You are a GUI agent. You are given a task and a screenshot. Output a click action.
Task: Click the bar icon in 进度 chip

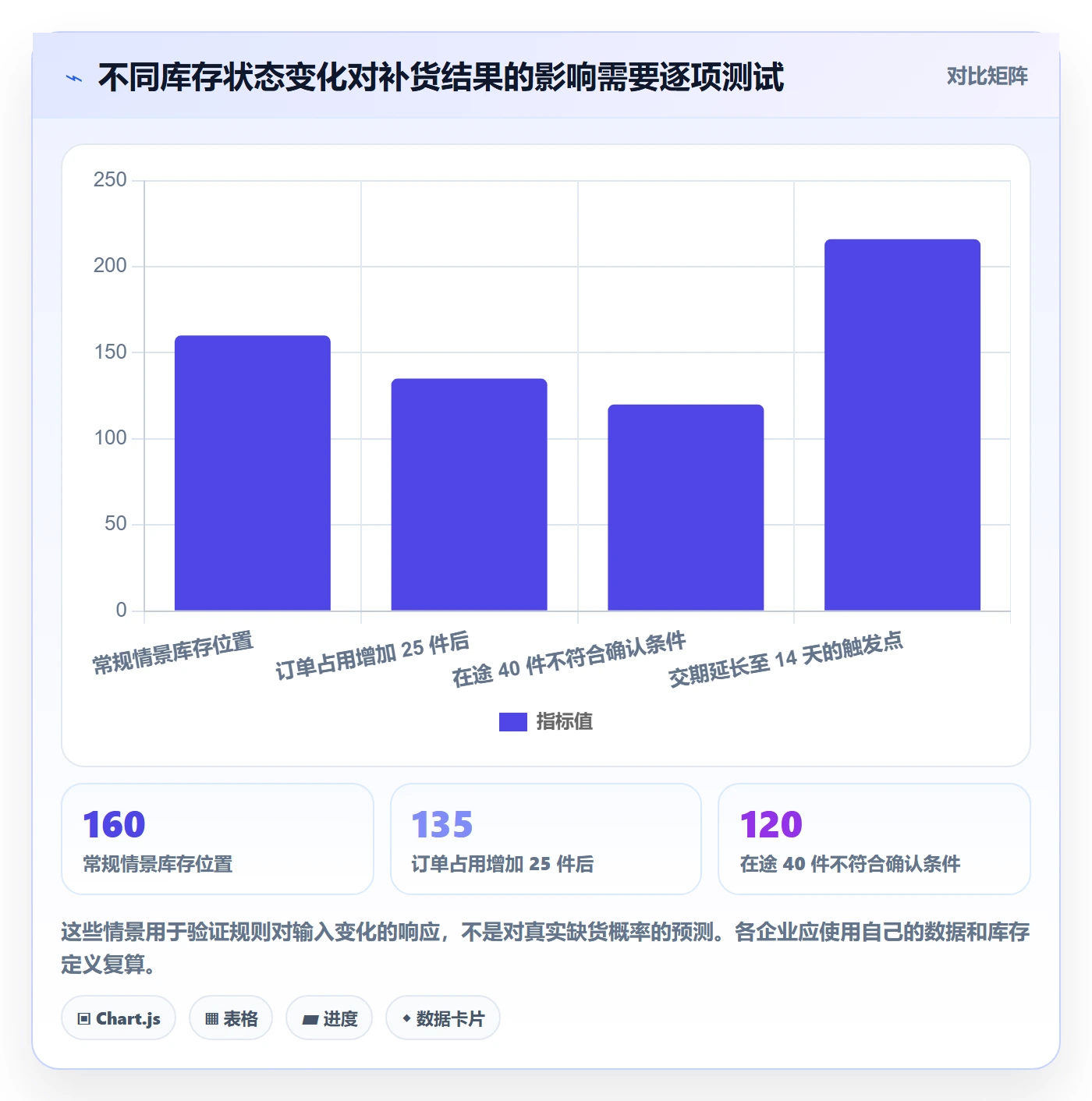click(x=310, y=1020)
